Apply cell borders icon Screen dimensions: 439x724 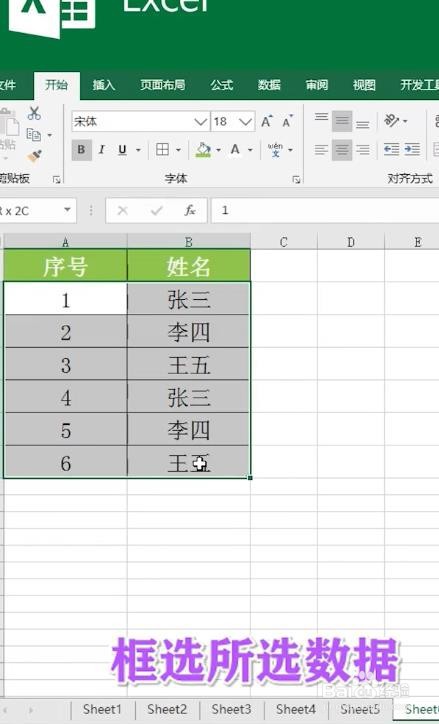point(162,150)
